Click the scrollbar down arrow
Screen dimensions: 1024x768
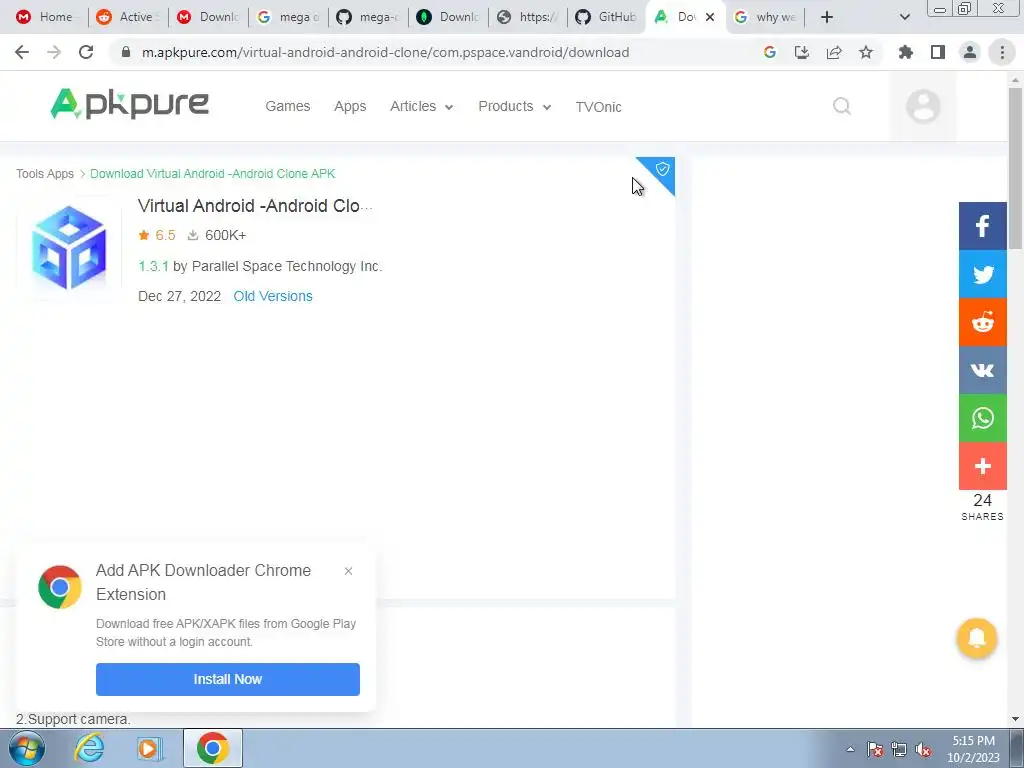[1015, 719]
